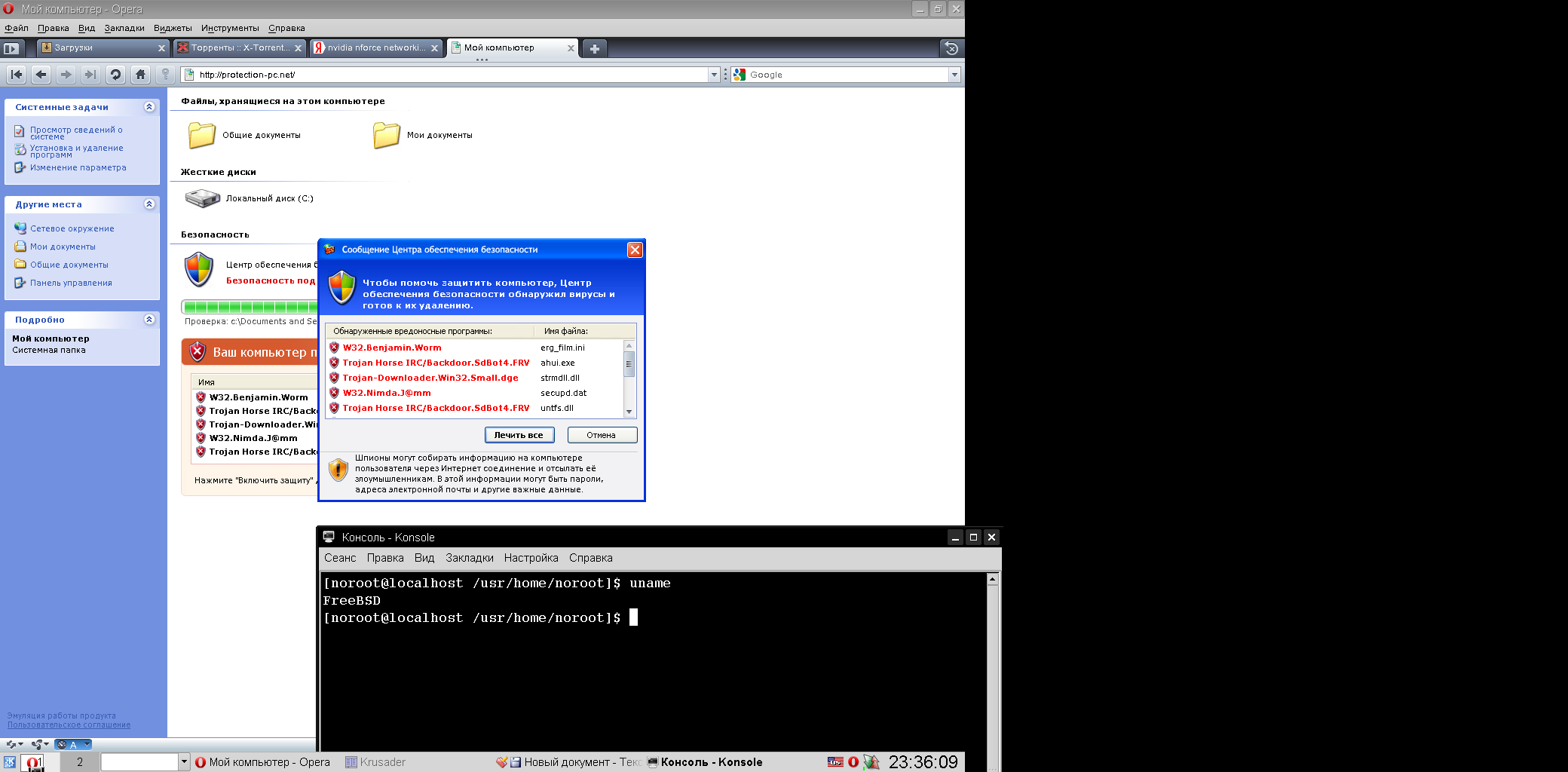Open Закладки menu in Opera
This screenshot has width=1568, height=772.
click(x=124, y=28)
